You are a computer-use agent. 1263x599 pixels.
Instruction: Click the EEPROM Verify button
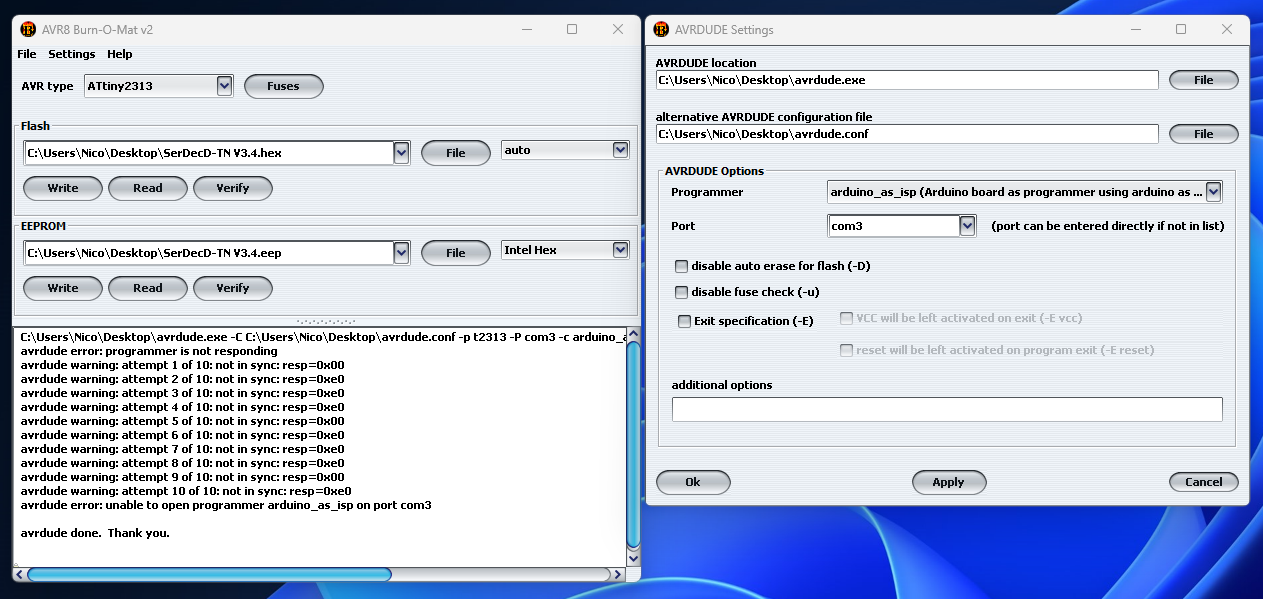pos(232,288)
